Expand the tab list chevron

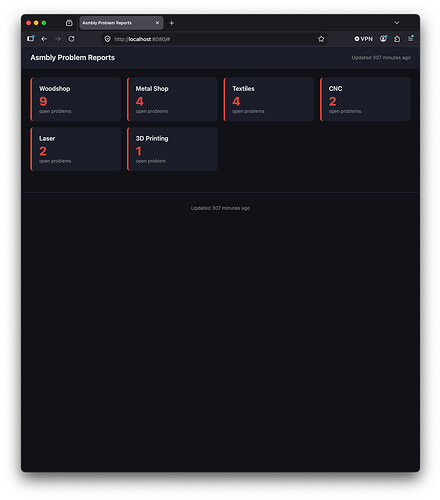point(397,23)
